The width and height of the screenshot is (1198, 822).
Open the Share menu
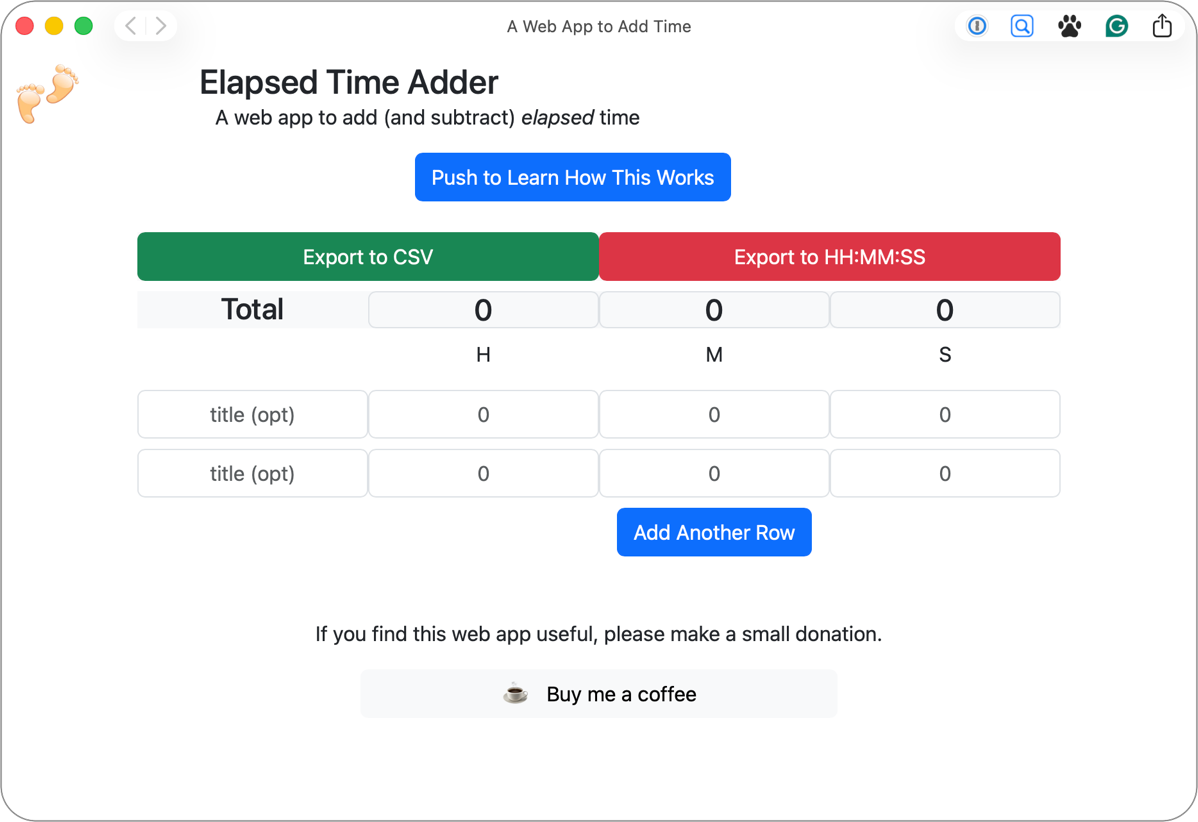(x=1162, y=26)
